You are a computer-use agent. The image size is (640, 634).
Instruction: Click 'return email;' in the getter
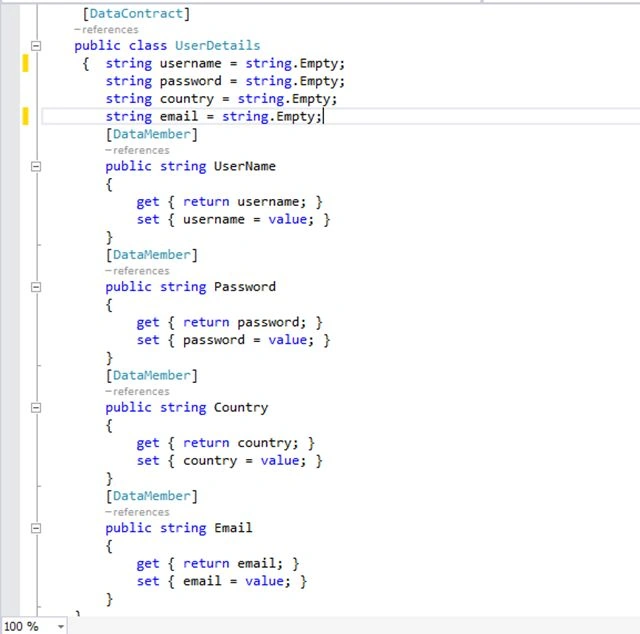[233, 564]
